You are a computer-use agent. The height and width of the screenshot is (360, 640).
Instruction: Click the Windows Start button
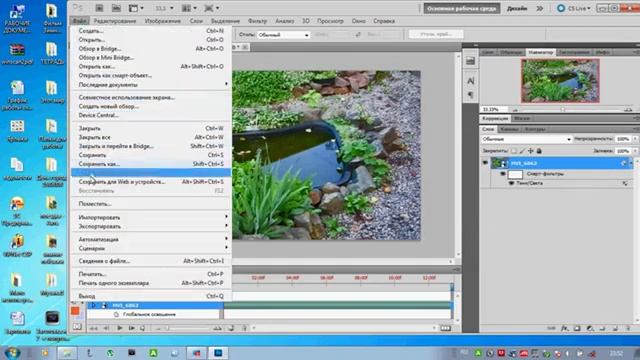(x=12, y=352)
